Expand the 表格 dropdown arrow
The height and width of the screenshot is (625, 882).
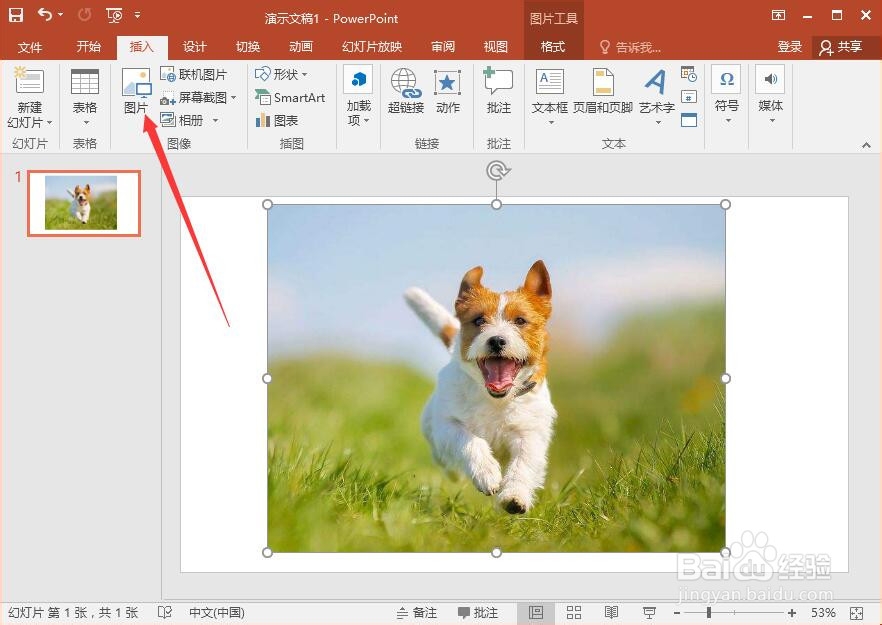tap(86, 123)
